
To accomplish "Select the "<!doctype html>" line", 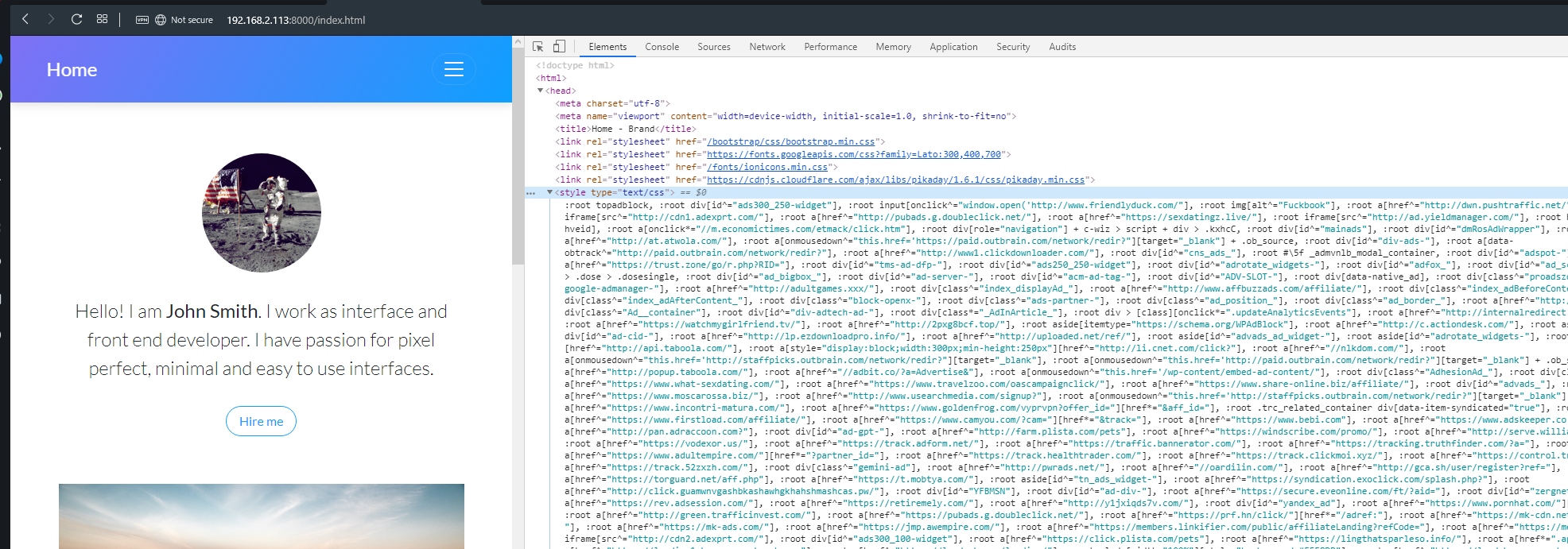I will pyautogui.click(x=575, y=65).
